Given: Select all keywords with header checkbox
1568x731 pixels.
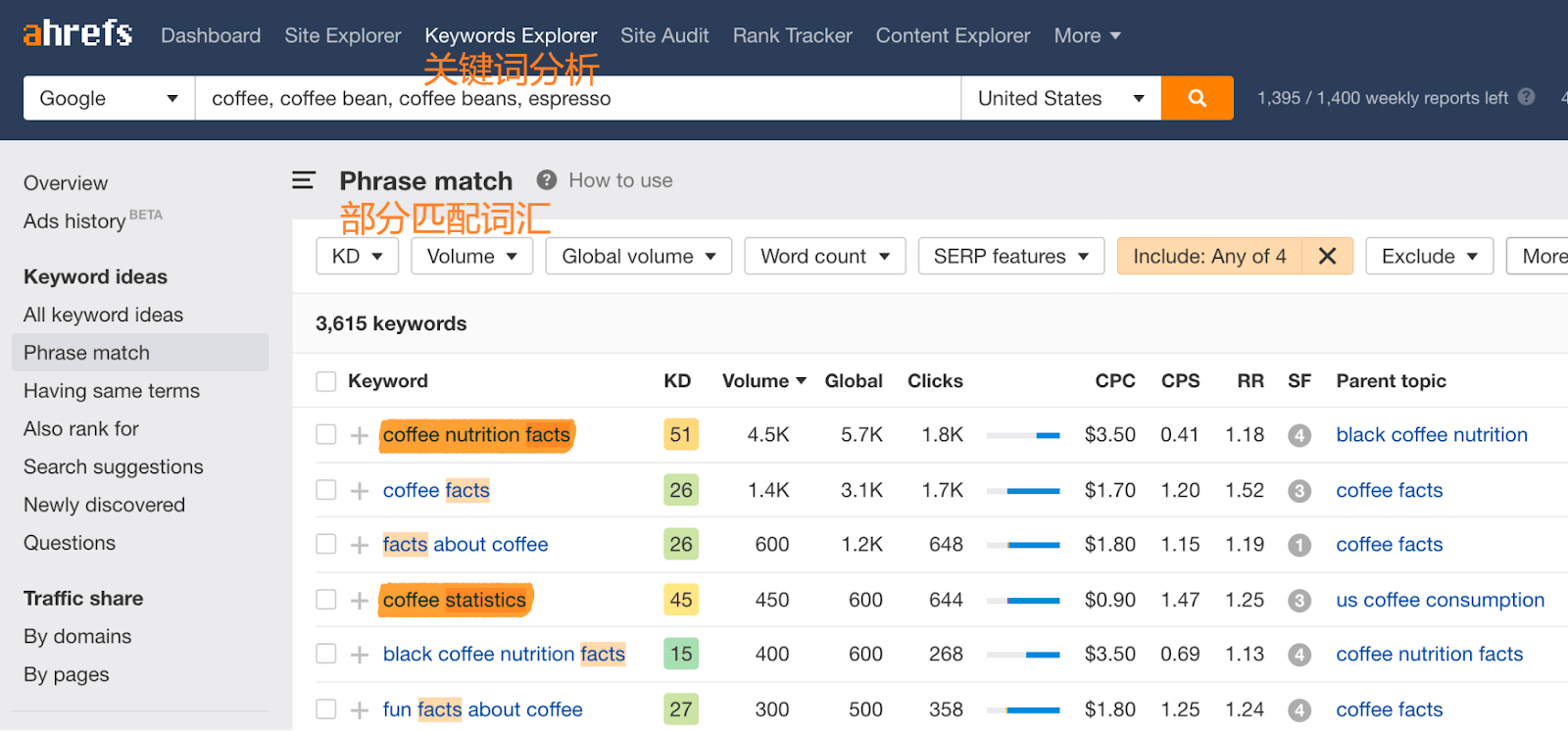Looking at the screenshot, I should (326, 381).
